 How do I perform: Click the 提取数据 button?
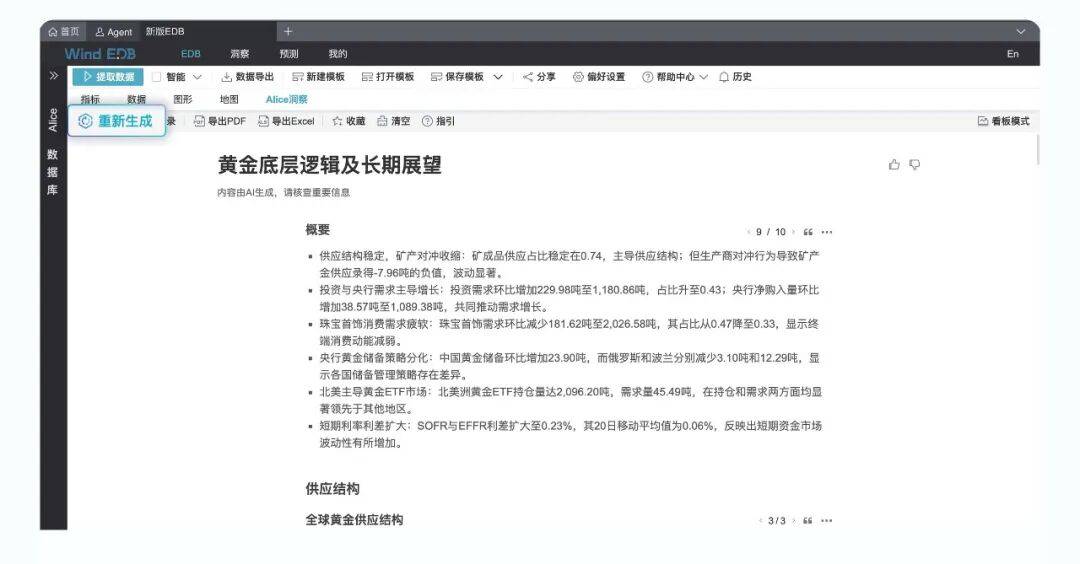coord(108,77)
